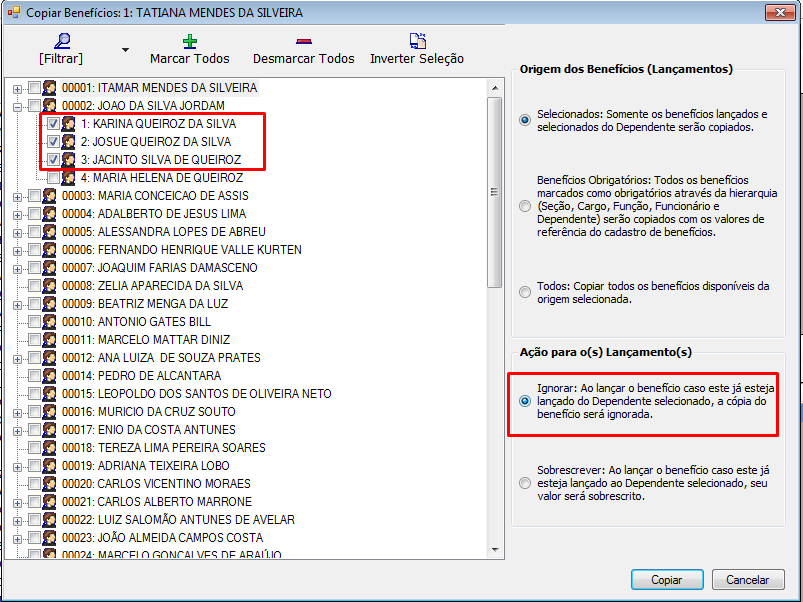Image resolution: width=803 pixels, height=602 pixels.
Task: Click person icon of ITAMAR MENDES DA SILVEIRA
Action: click(49, 88)
